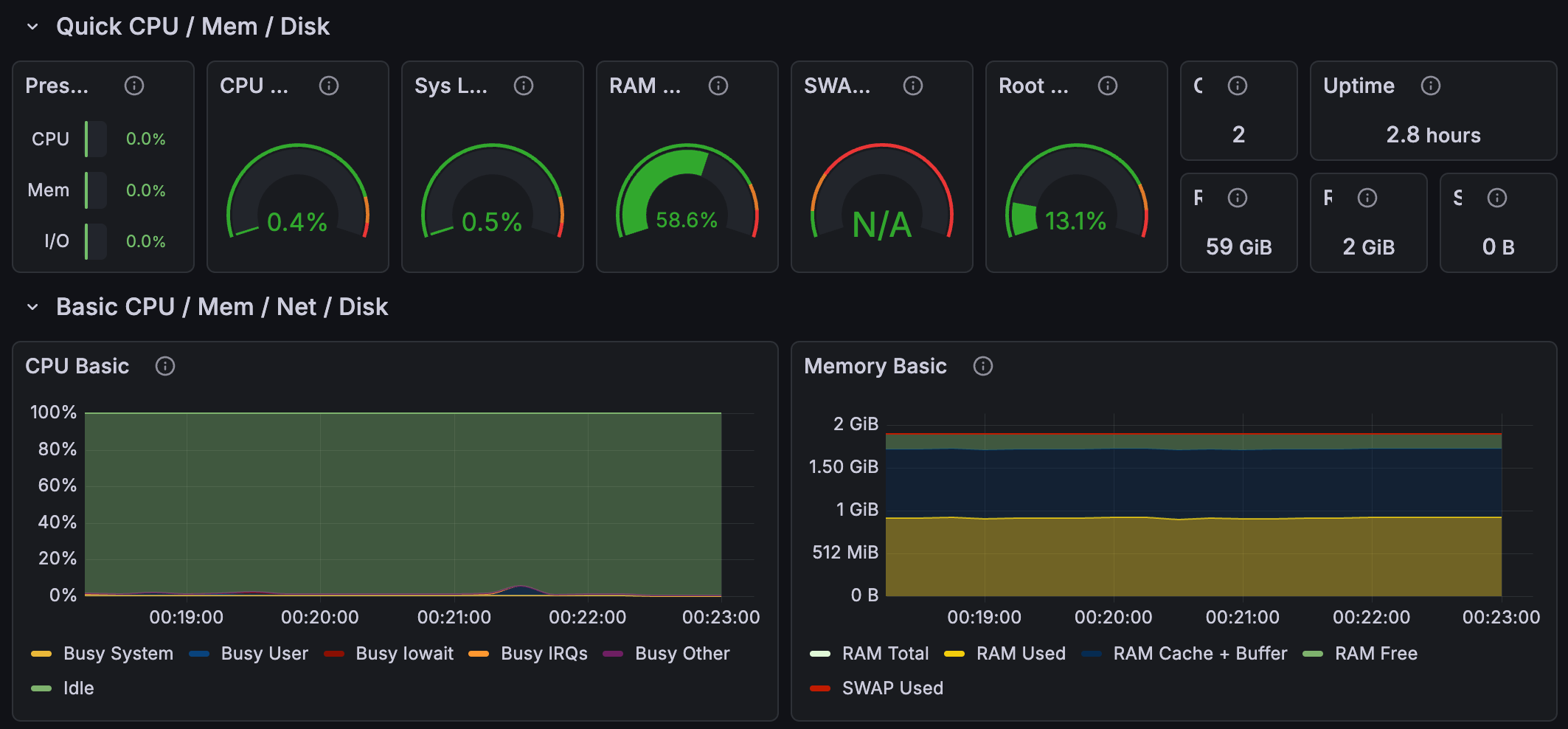Viewport: 1568px width, 729px height.
Task: Toggle RAM Used series in memory legend
Action: [x=1021, y=654]
